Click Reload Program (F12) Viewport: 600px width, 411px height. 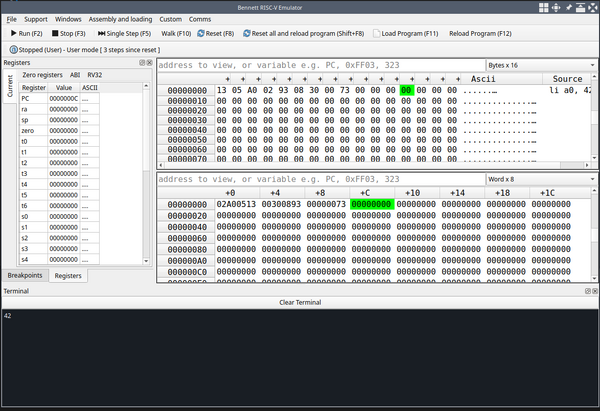click(479, 33)
